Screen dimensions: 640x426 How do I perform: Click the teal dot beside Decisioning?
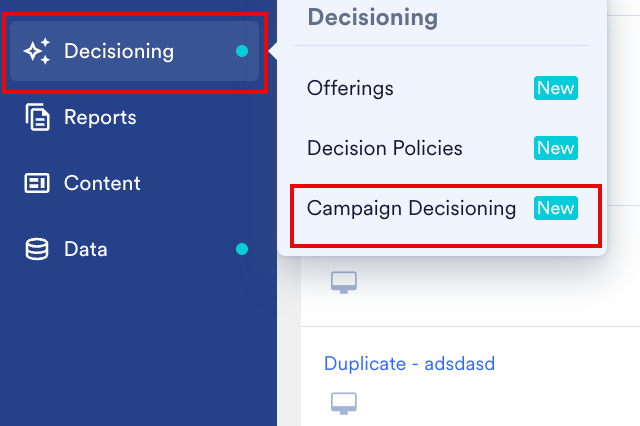242,51
